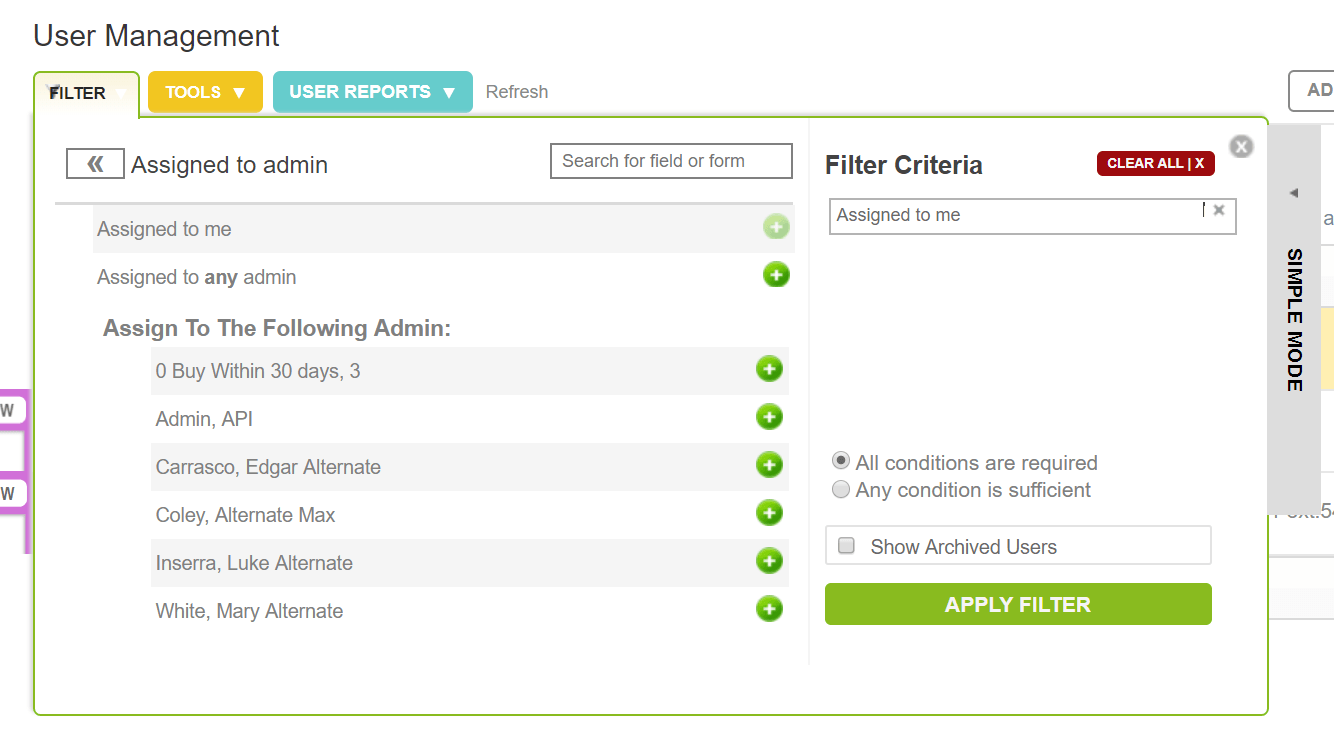Switch to Simple Mode side tab
The image size is (1334, 733).
[1294, 318]
